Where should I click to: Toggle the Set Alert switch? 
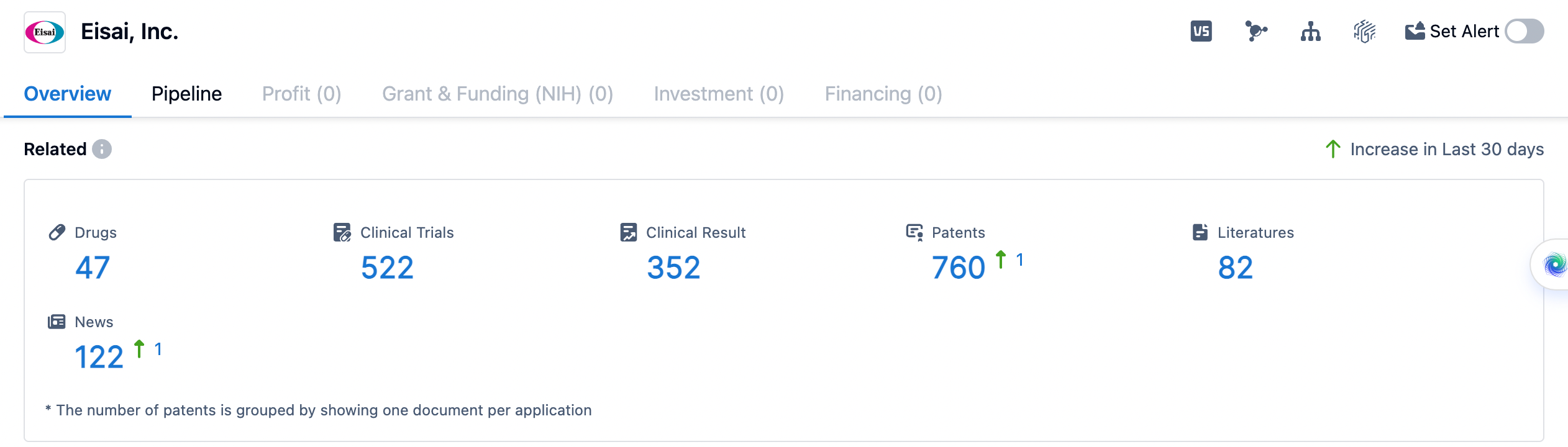click(1524, 31)
